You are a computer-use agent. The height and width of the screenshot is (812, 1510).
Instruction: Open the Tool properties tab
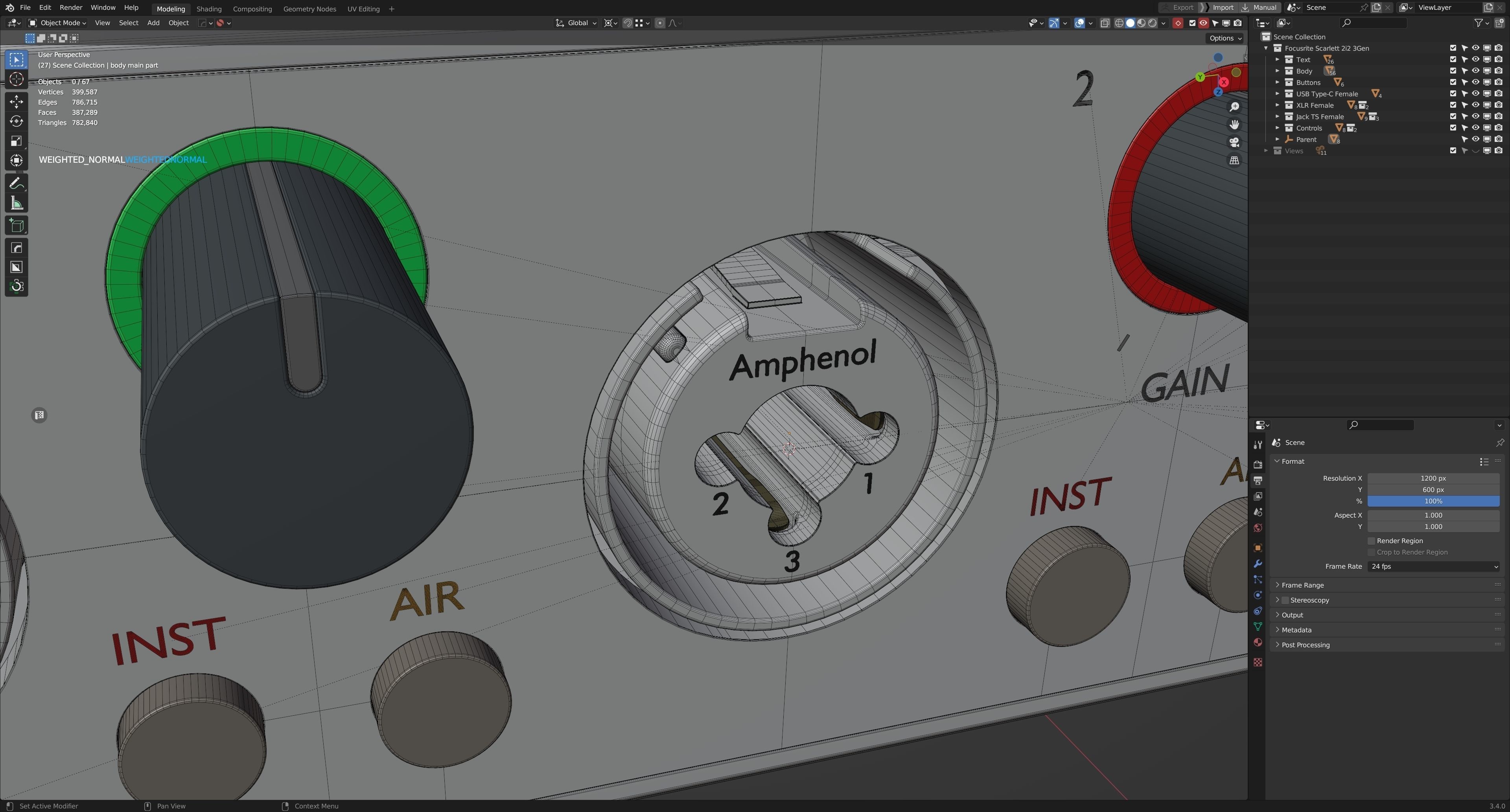click(x=1258, y=445)
